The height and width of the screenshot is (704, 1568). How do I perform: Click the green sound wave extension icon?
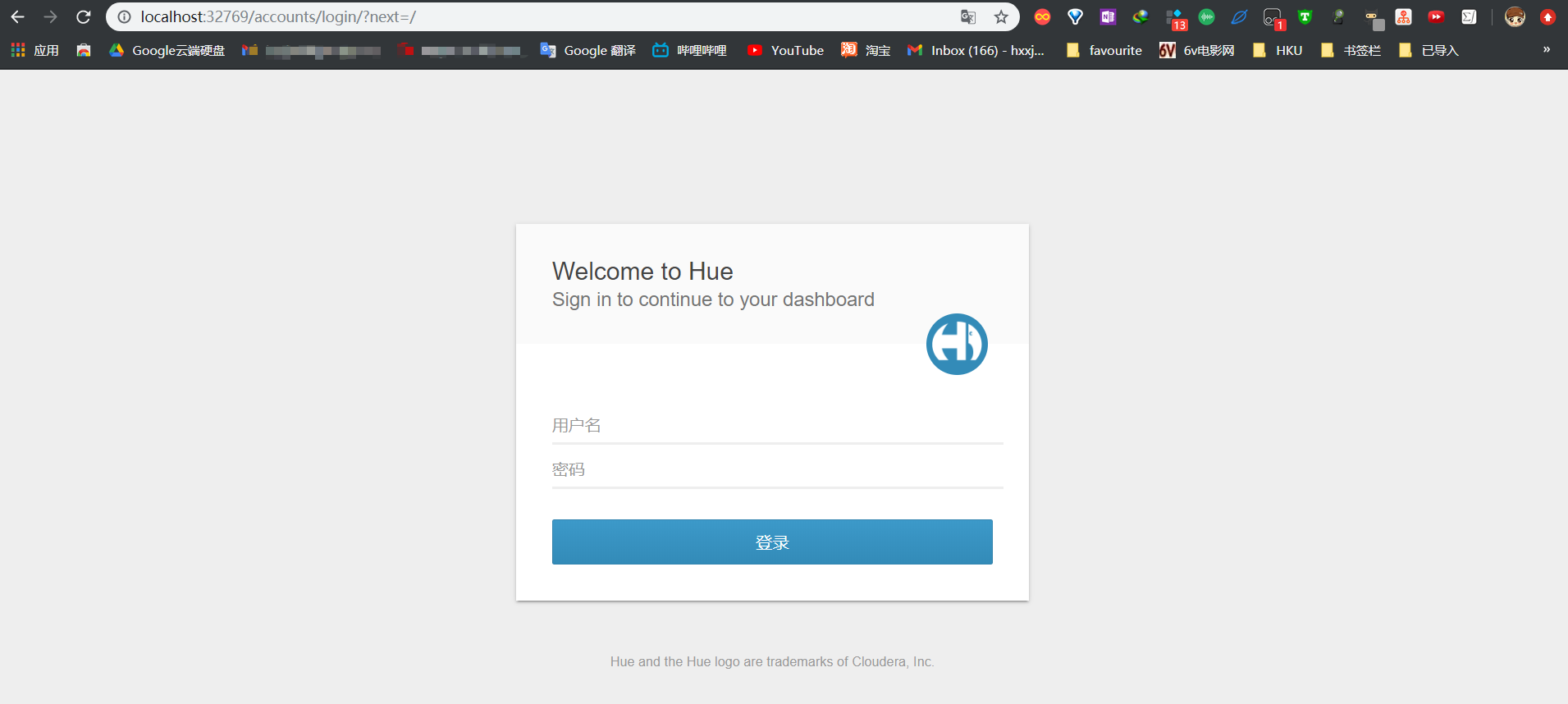[1206, 16]
